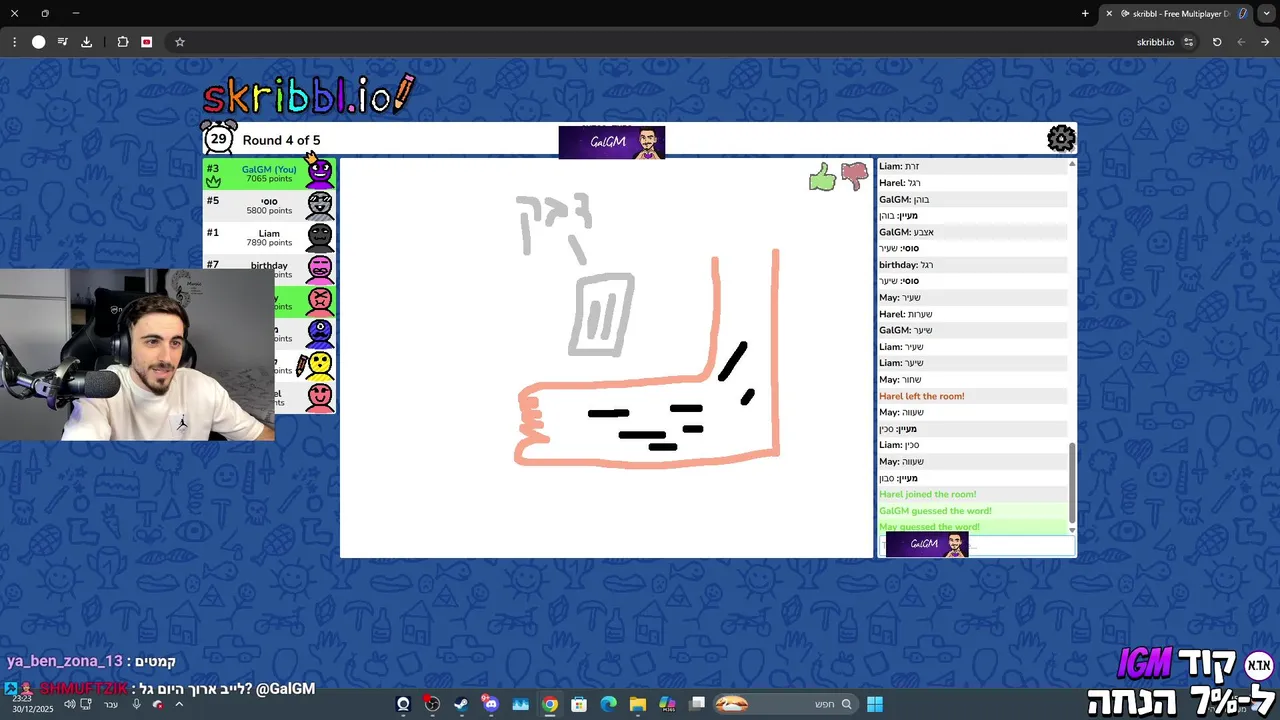
Task: Open the Chrome extensions puzzle icon
Action: pos(123,42)
